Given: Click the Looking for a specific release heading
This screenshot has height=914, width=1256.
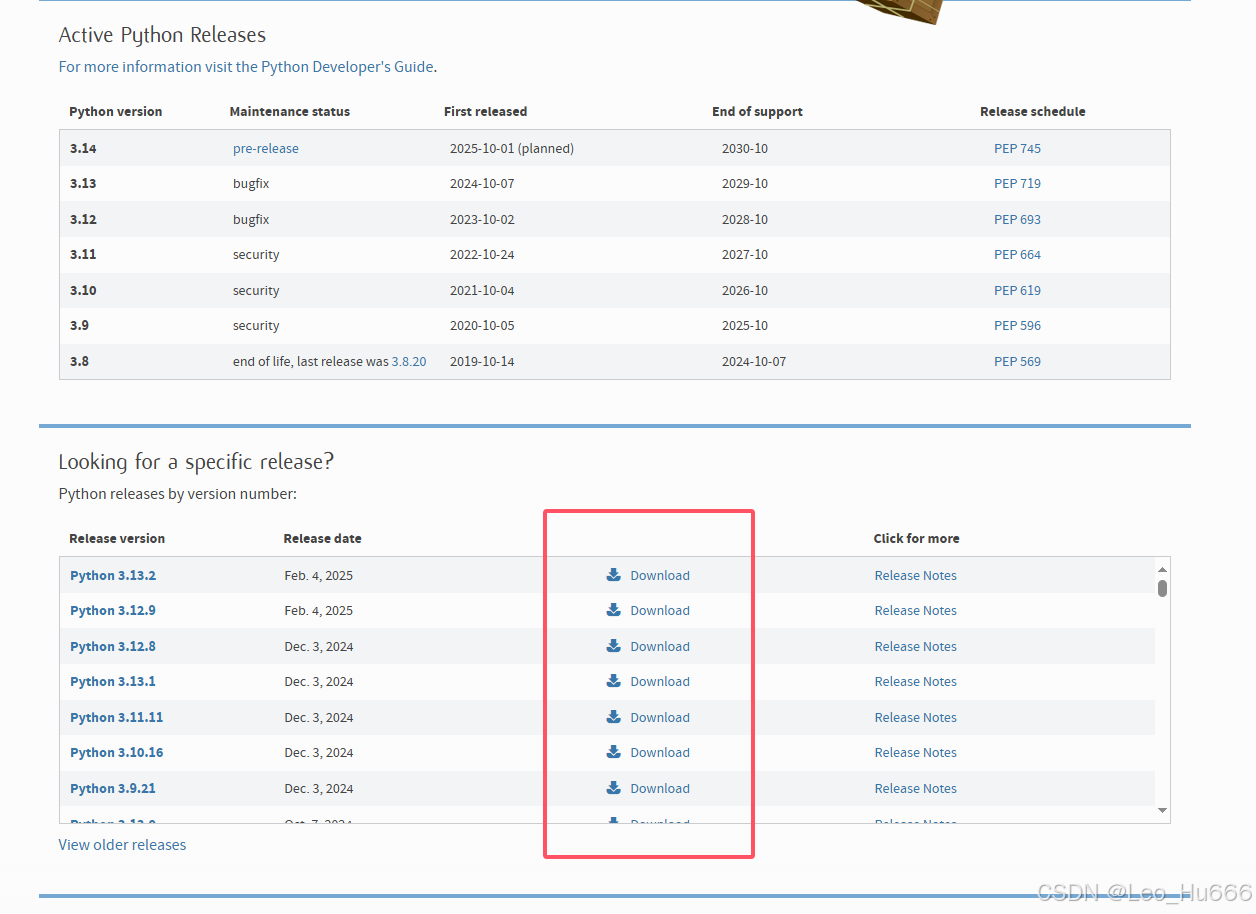Looking at the screenshot, I should pyautogui.click(x=196, y=462).
